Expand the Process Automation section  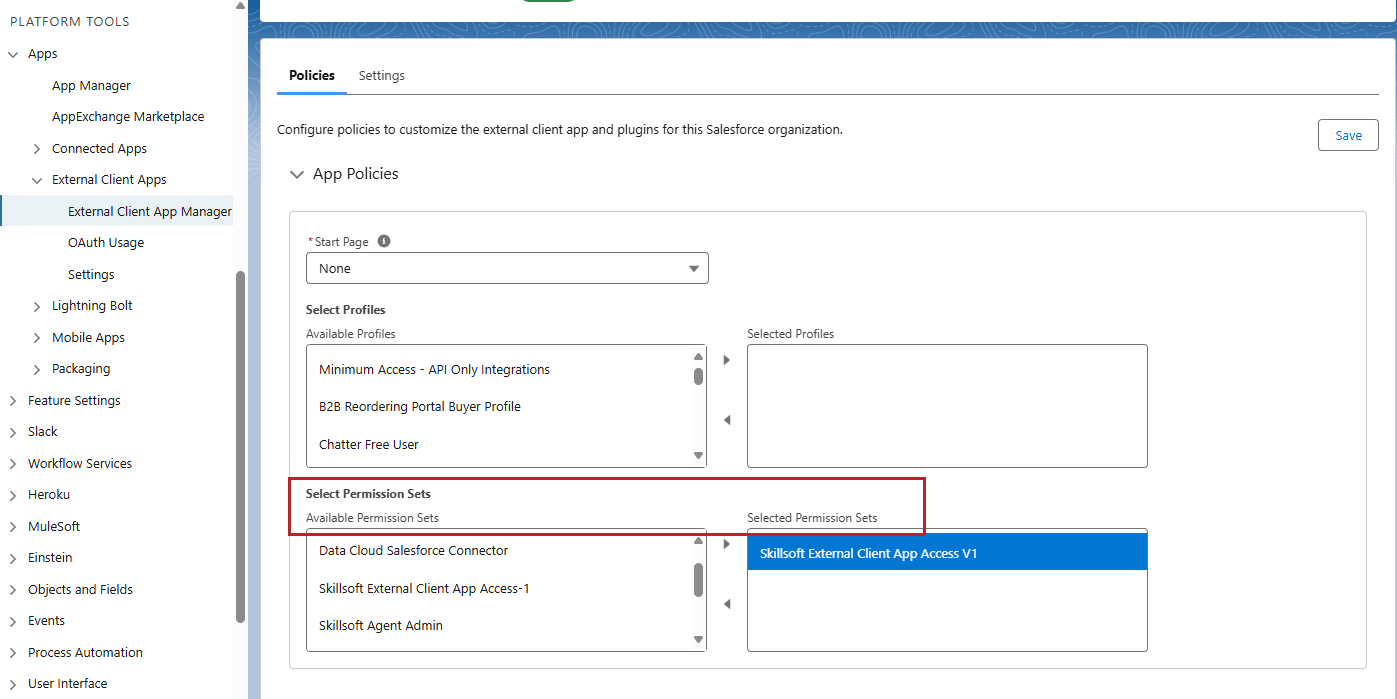pos(13,653)
